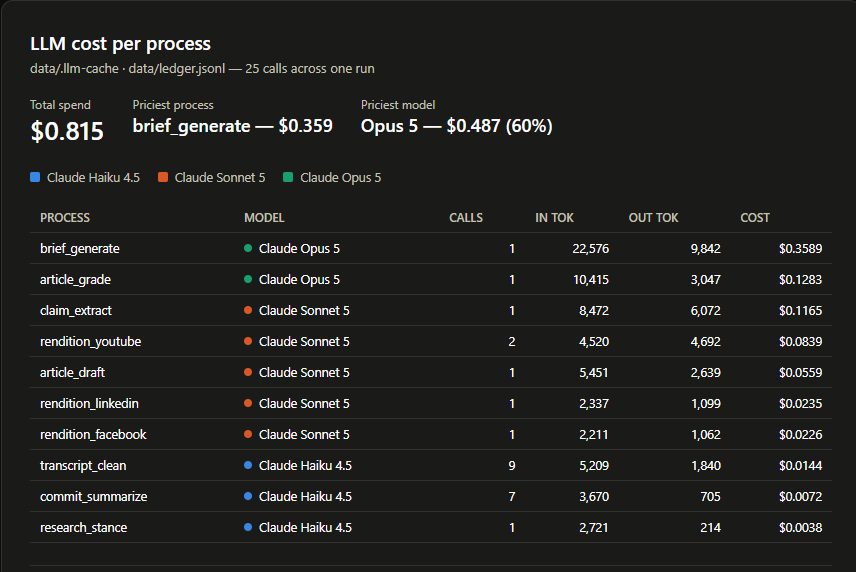Screen dimensions: 856x572
Task: Click the orange model dot in rendition_youtube row
Action: 248,341
